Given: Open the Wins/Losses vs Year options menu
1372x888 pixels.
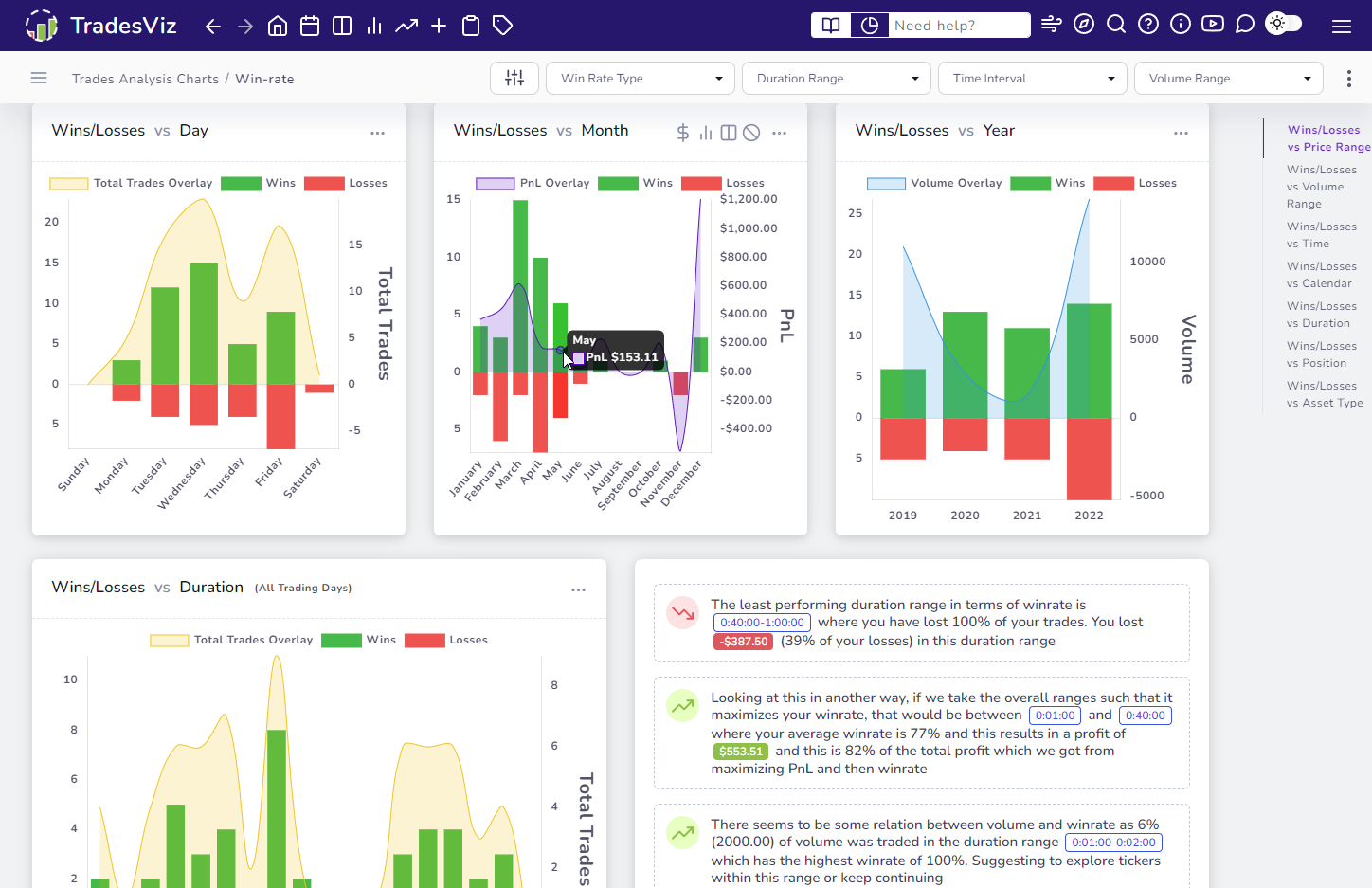Looking at the screenshot, I should [1182, 134].
